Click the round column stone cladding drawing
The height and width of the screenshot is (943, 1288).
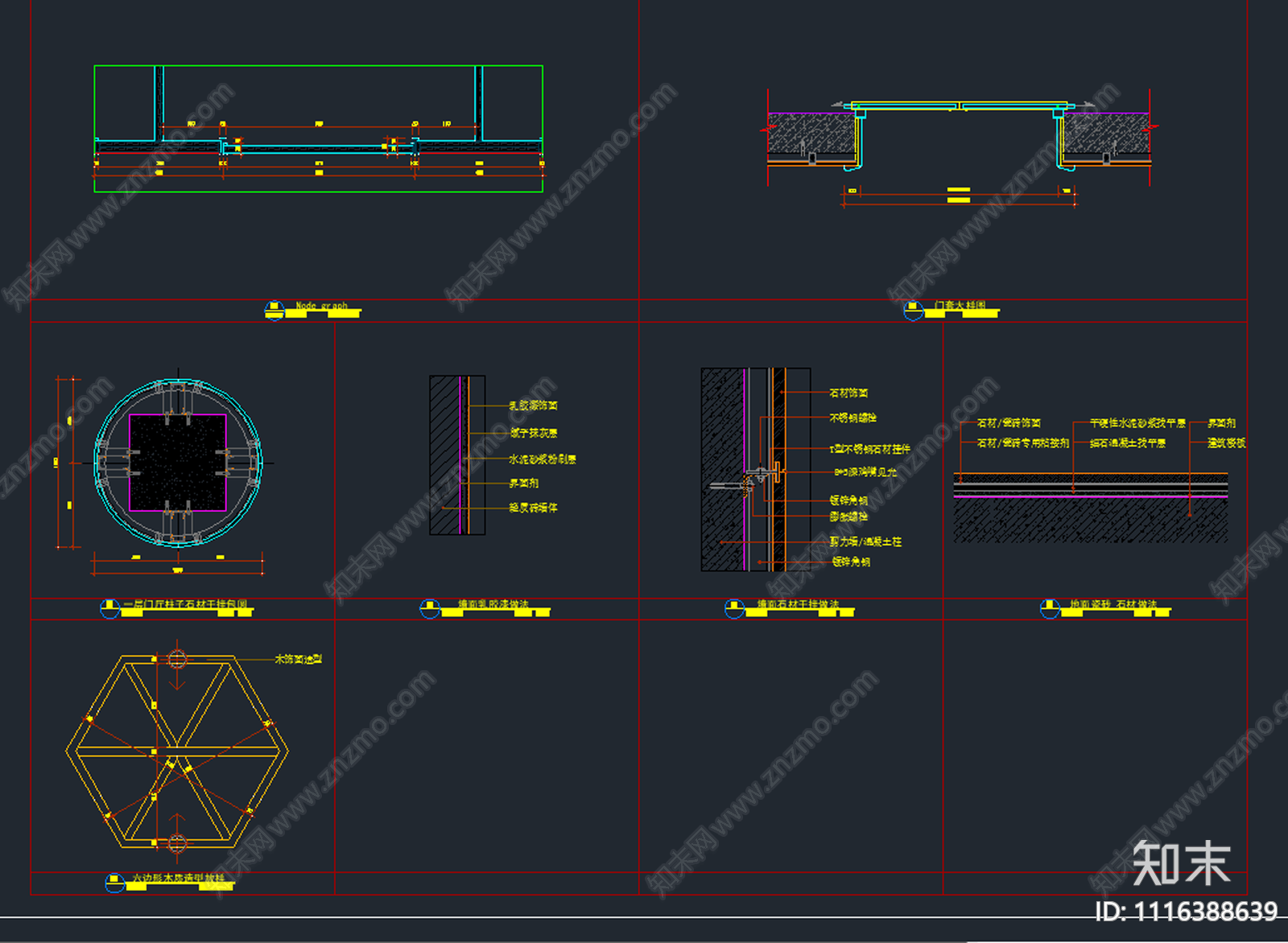178,463
